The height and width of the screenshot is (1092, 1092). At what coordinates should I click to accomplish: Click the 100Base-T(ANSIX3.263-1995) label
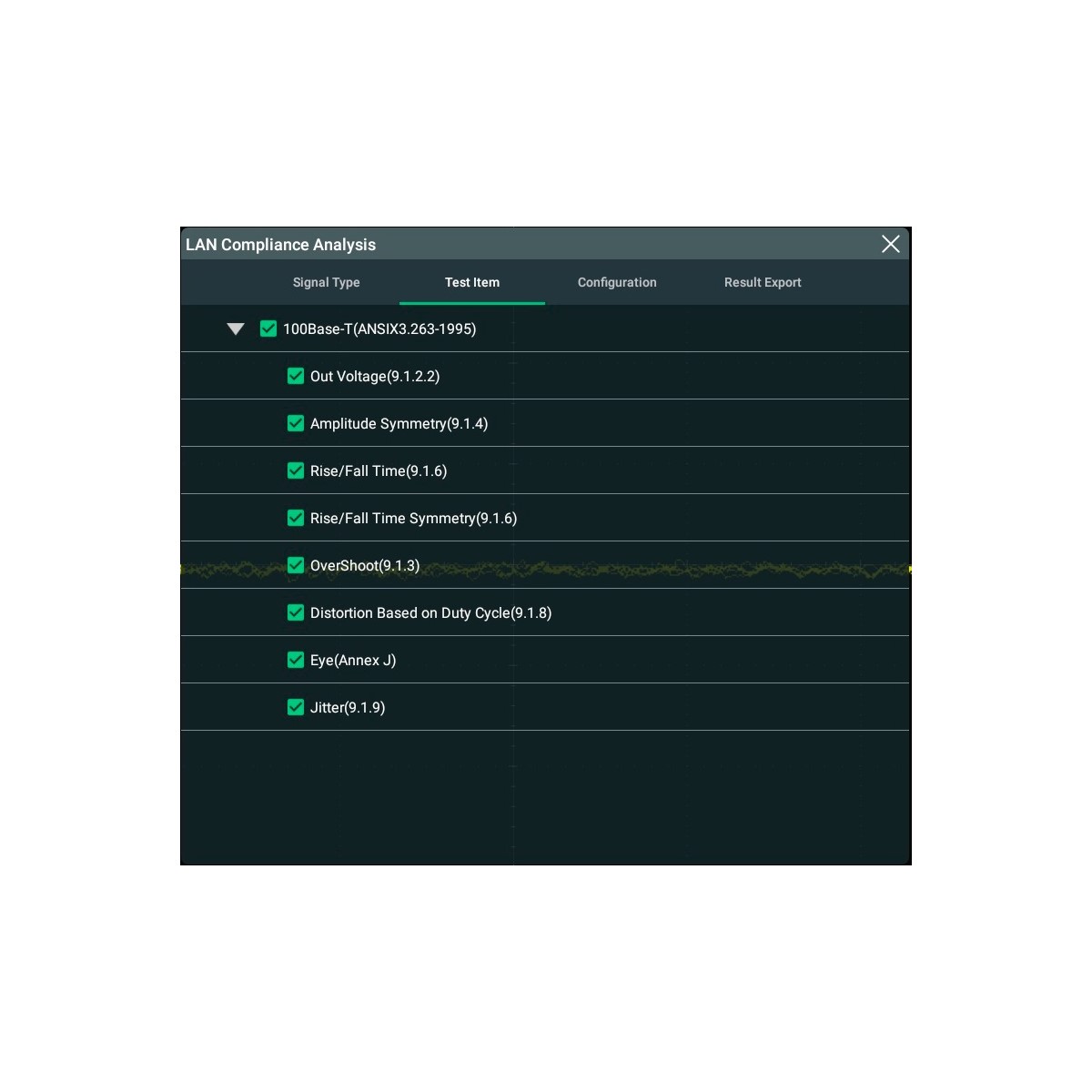point(379,329)
